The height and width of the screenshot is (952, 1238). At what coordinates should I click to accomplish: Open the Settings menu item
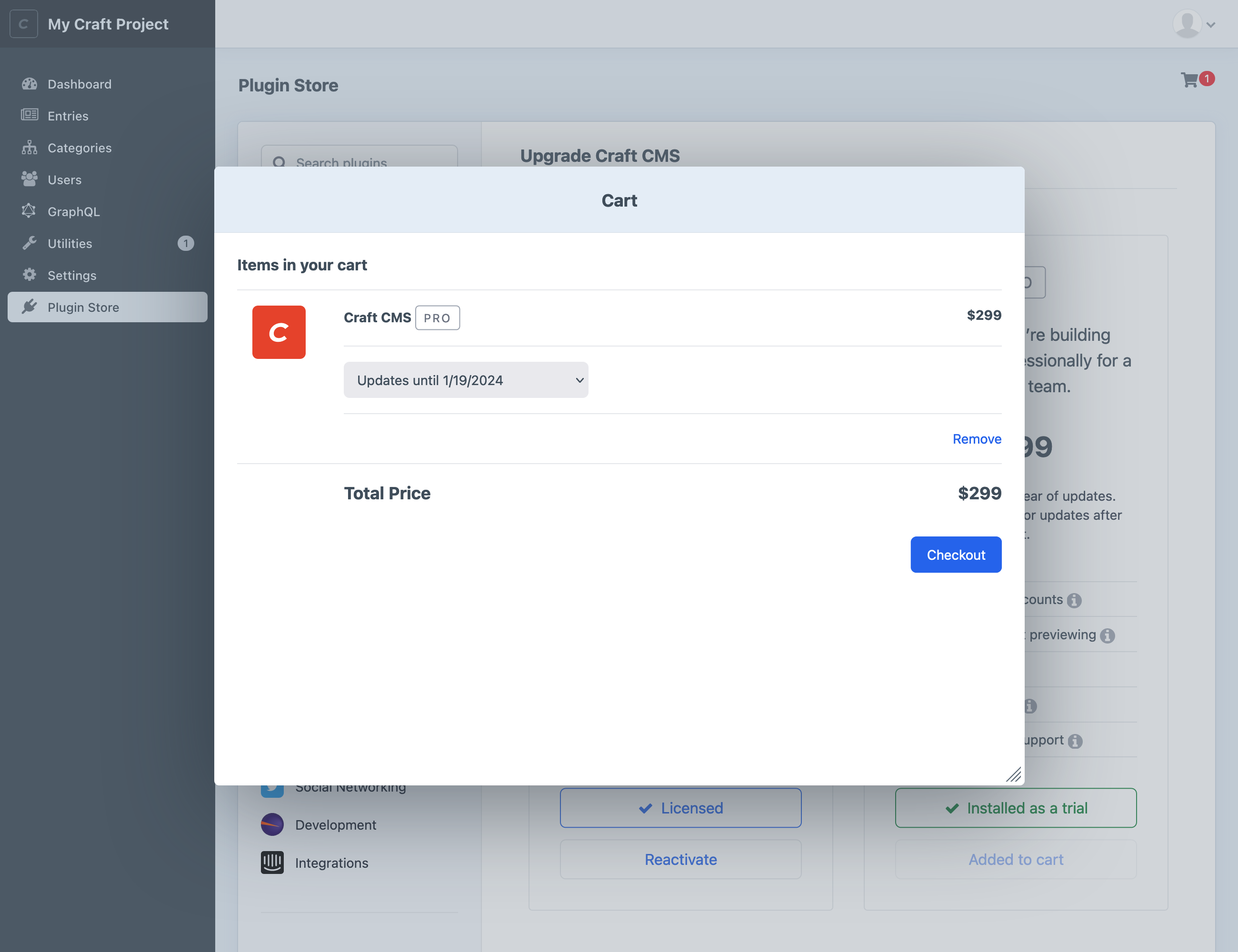pyautogui.click(x=108, y=275)
